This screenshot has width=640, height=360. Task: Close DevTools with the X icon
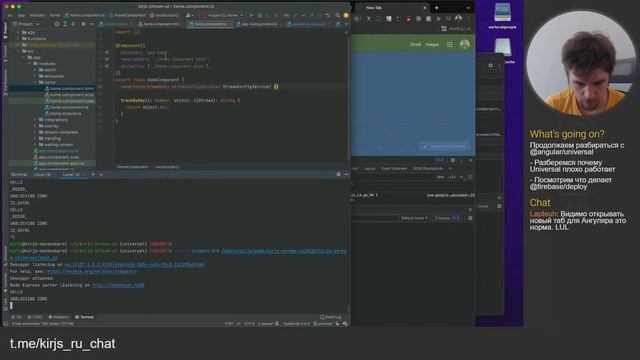click(x=471, y=160)
